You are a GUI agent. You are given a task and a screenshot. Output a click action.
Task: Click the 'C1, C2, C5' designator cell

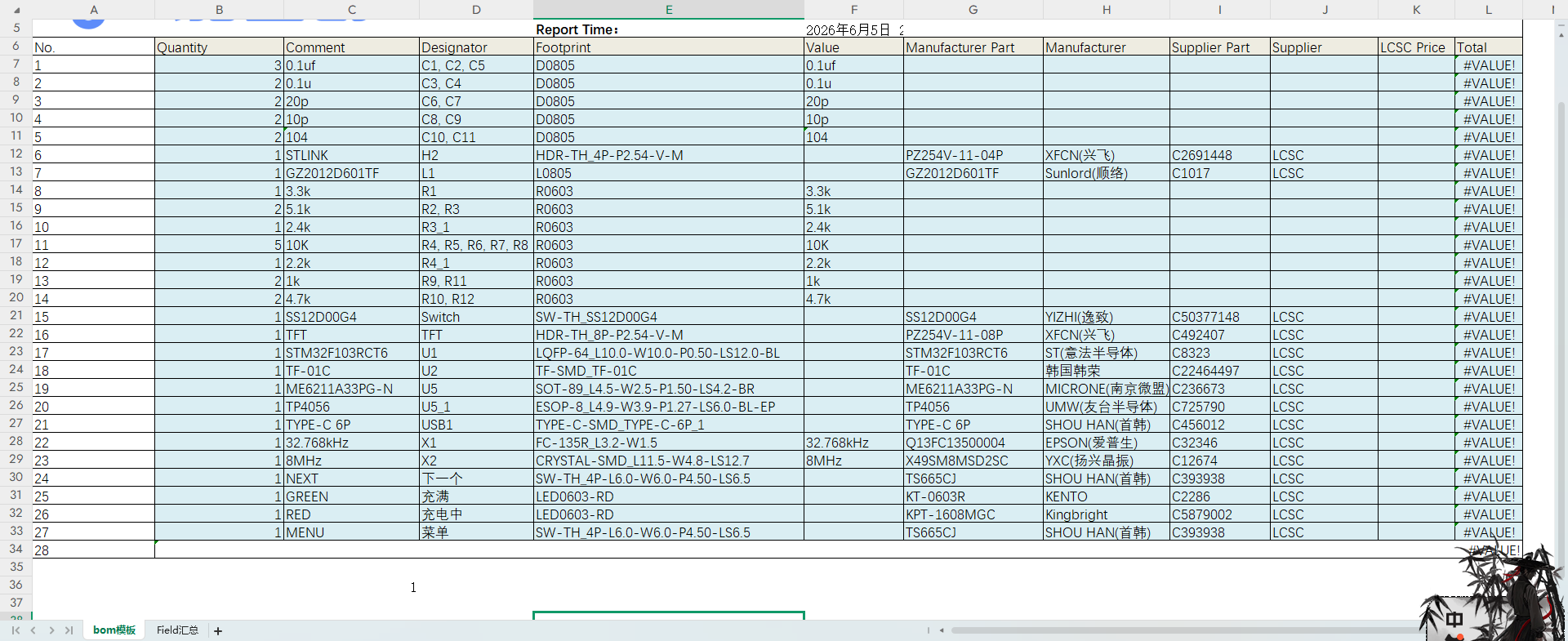[477, 65]
